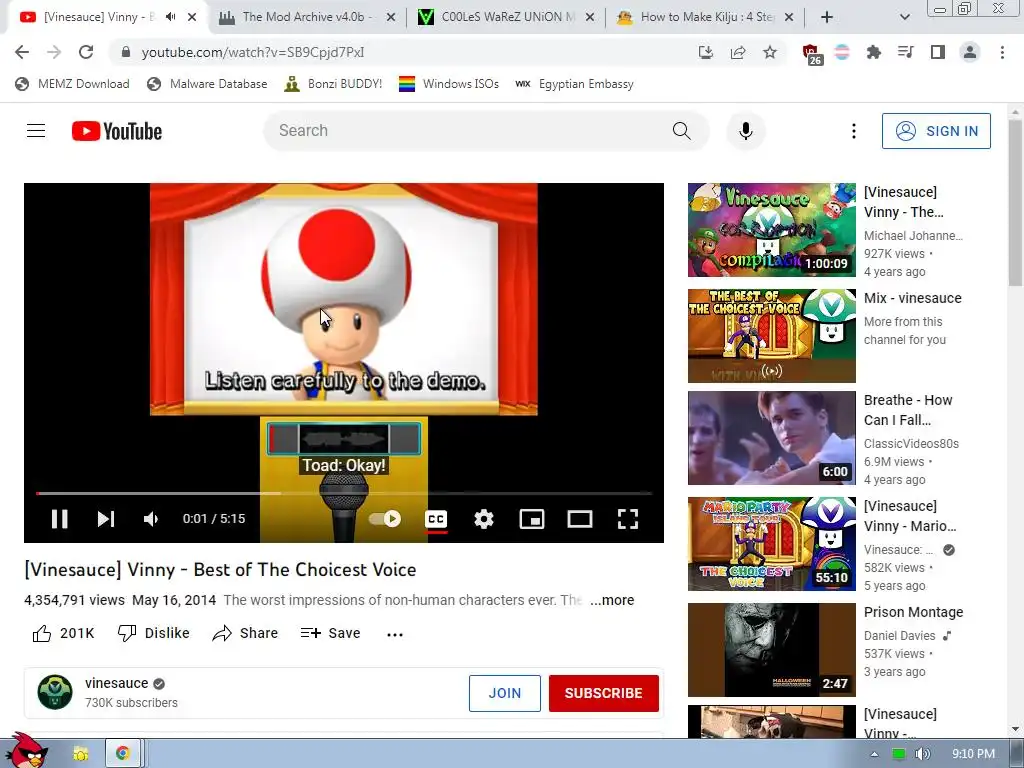
Task: Open Windows ISOs bookmark
Action: click(x=449, y=84)
